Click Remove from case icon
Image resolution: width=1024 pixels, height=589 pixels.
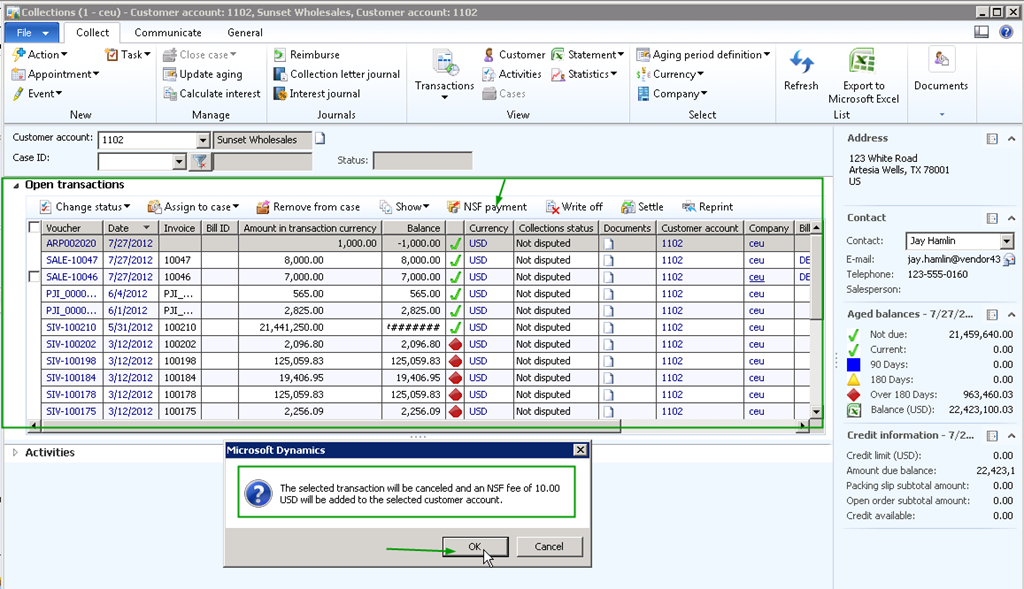click(x=263, y=207)
